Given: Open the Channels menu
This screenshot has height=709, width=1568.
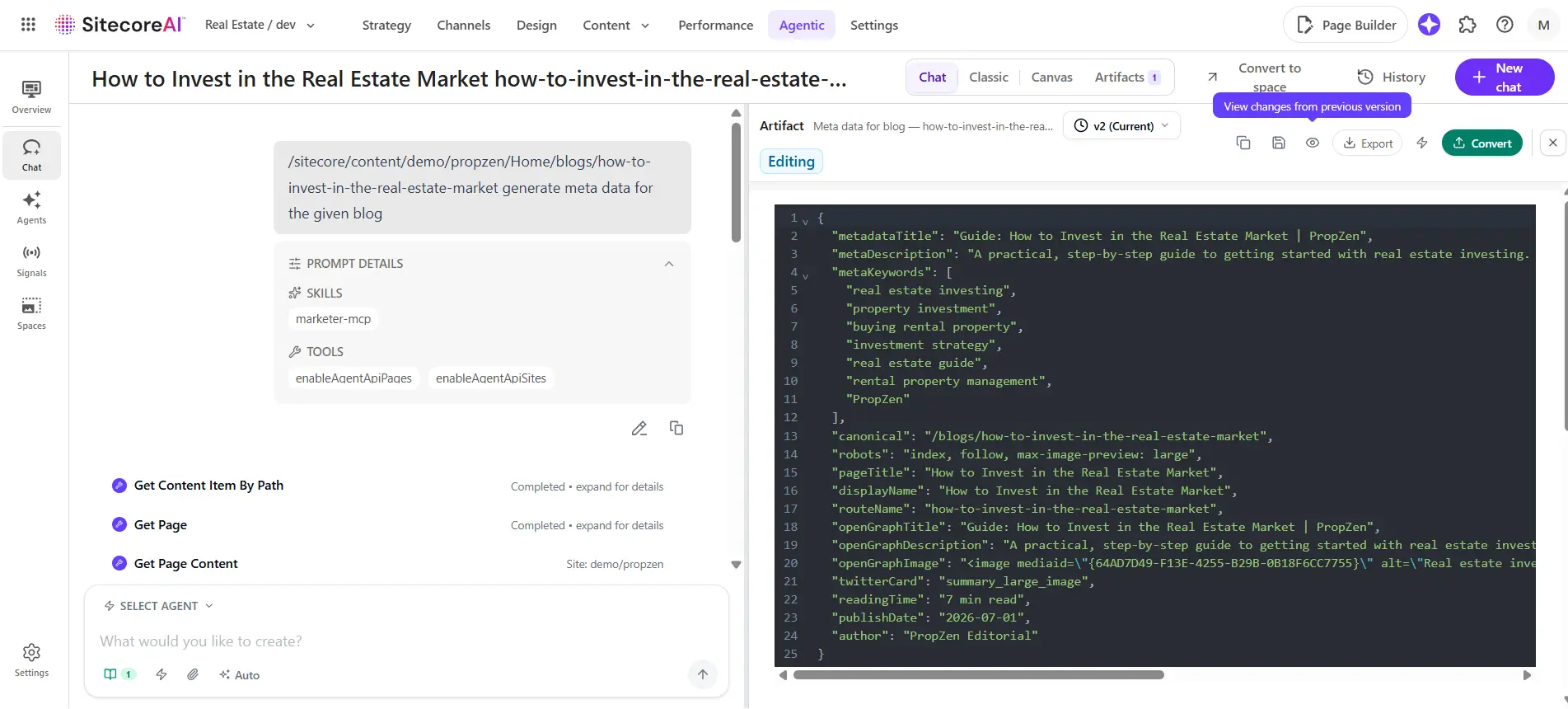Looking at the screenshot, I should [x=463, y=25].
